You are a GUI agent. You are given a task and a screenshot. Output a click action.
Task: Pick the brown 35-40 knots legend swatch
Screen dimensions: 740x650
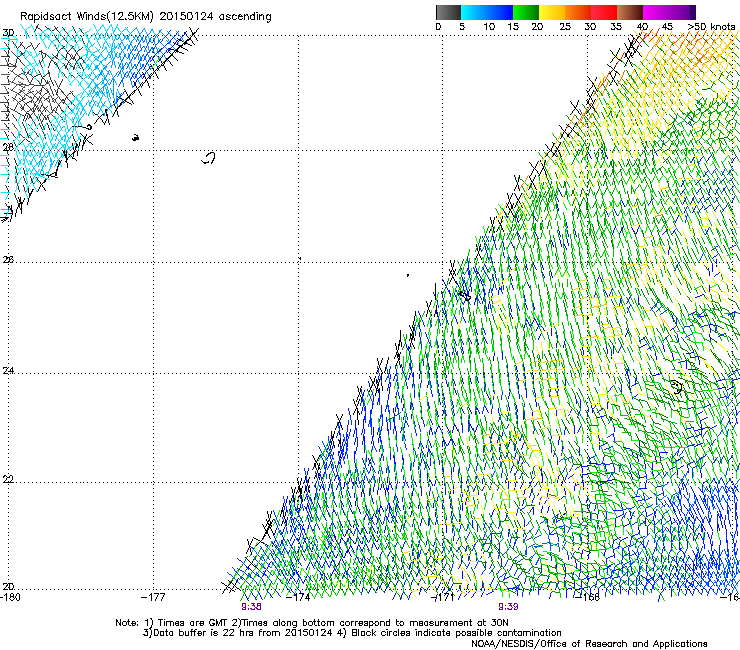pos(630,12)
